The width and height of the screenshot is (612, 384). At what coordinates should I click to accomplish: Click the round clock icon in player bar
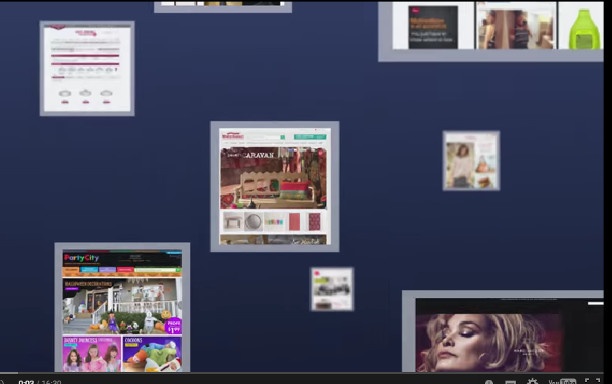(489, 382)
